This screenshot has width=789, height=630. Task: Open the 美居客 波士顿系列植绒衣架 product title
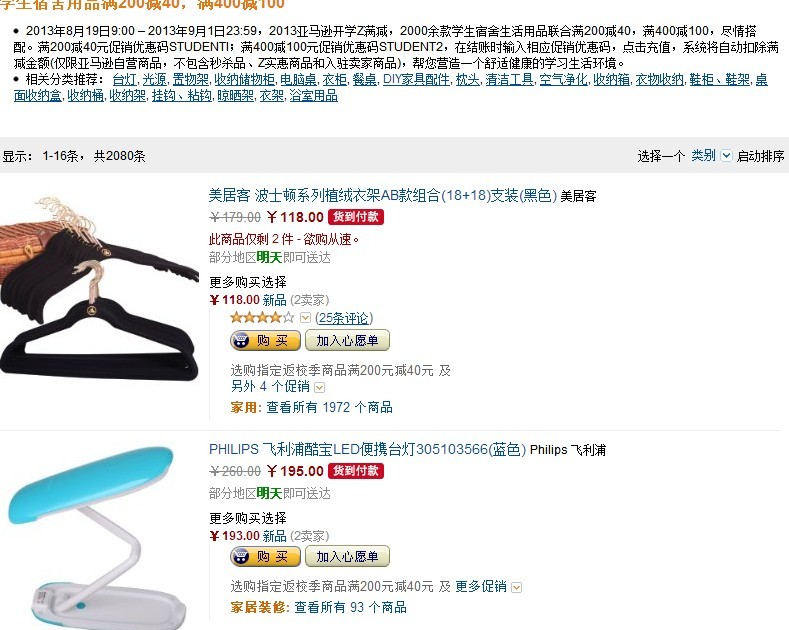point(382,195)
